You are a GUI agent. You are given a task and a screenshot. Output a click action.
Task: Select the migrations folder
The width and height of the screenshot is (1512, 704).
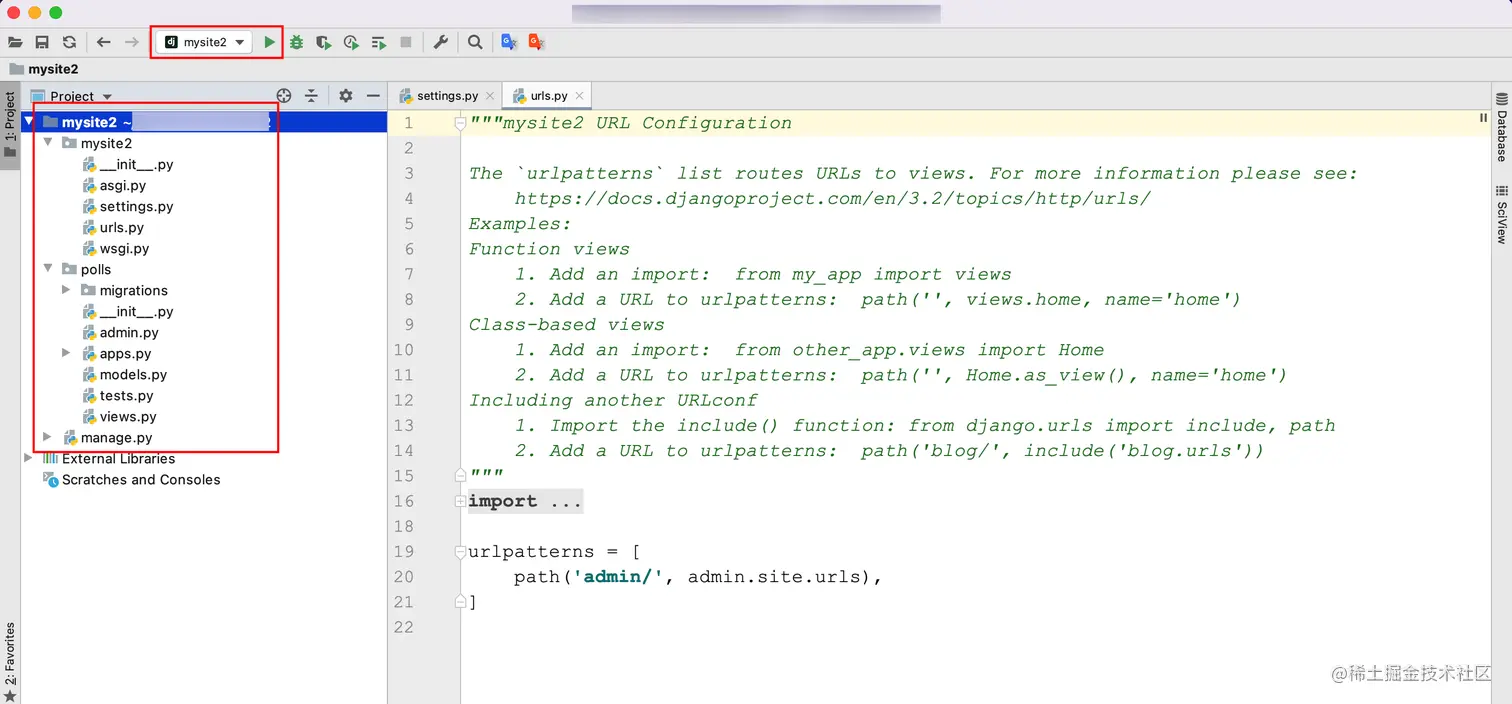133,290
